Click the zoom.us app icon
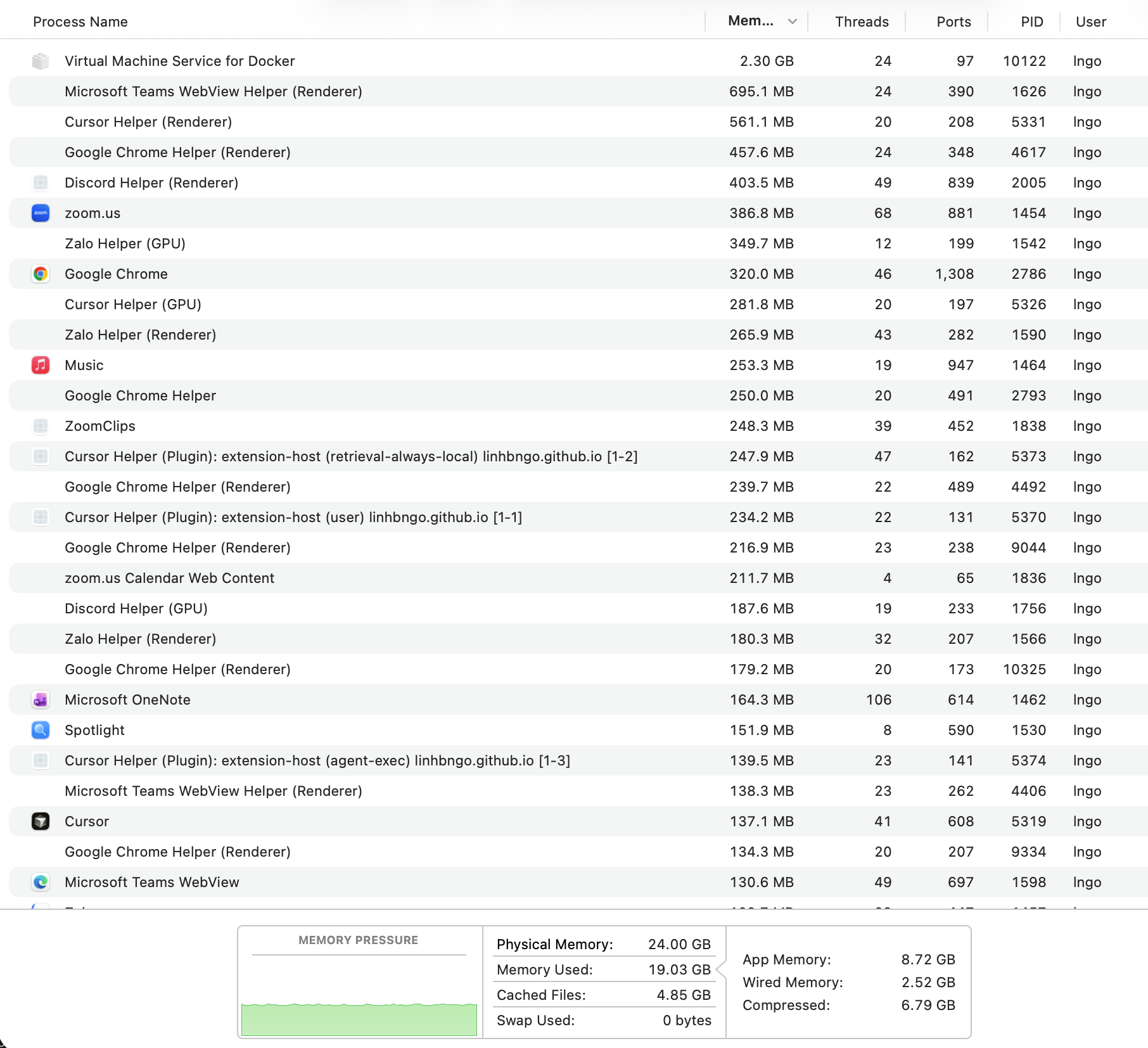Screen dimensions: 1148x1048 tap(41, 213)
